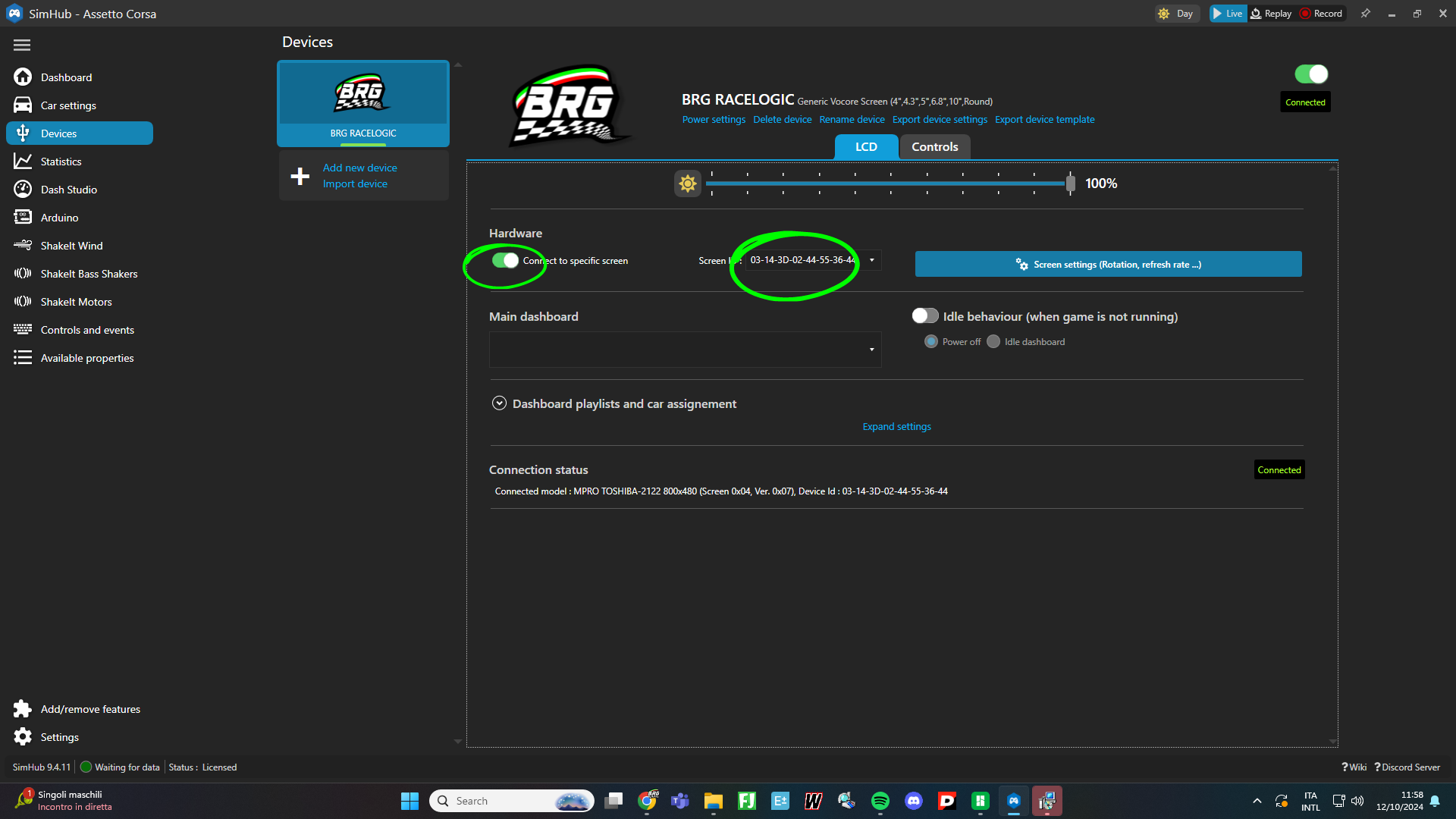The image size is (1456, 819).
Task: Show hidden system tray icons chevron
Action: (x=1257, y=801)
